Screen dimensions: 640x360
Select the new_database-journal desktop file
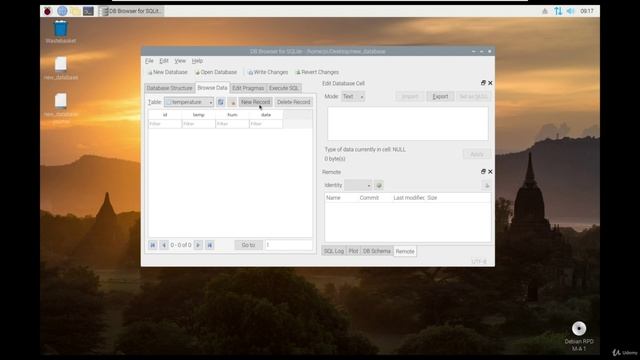[x=61, y=107]
